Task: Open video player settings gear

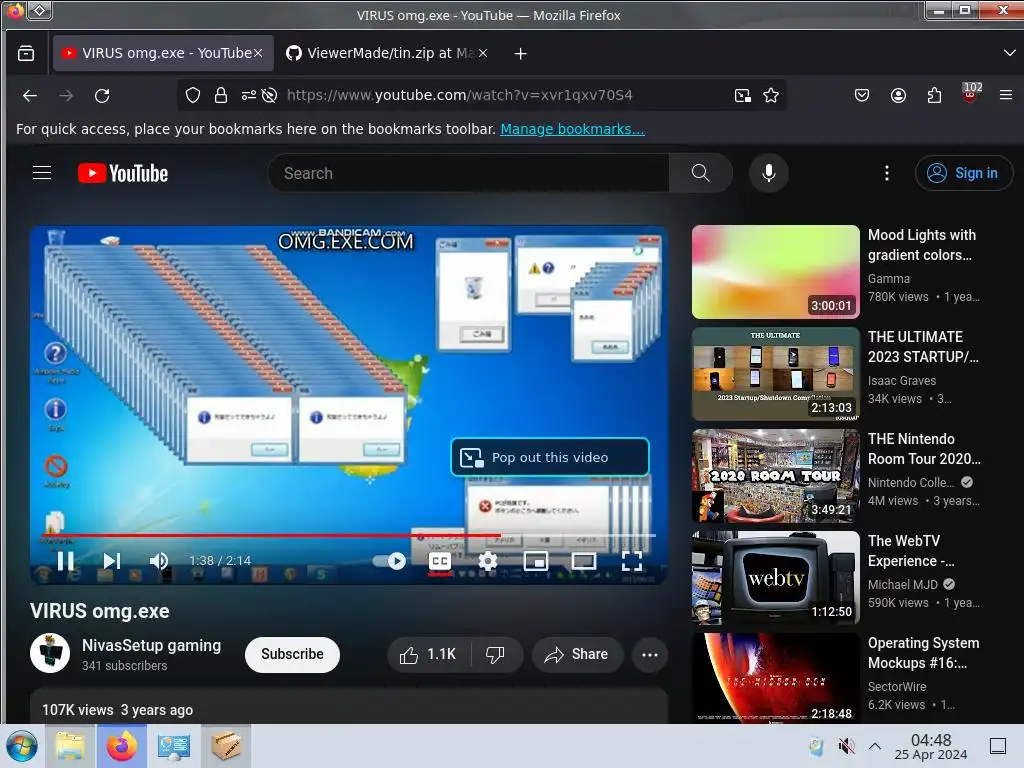Action: click(488, 561)
